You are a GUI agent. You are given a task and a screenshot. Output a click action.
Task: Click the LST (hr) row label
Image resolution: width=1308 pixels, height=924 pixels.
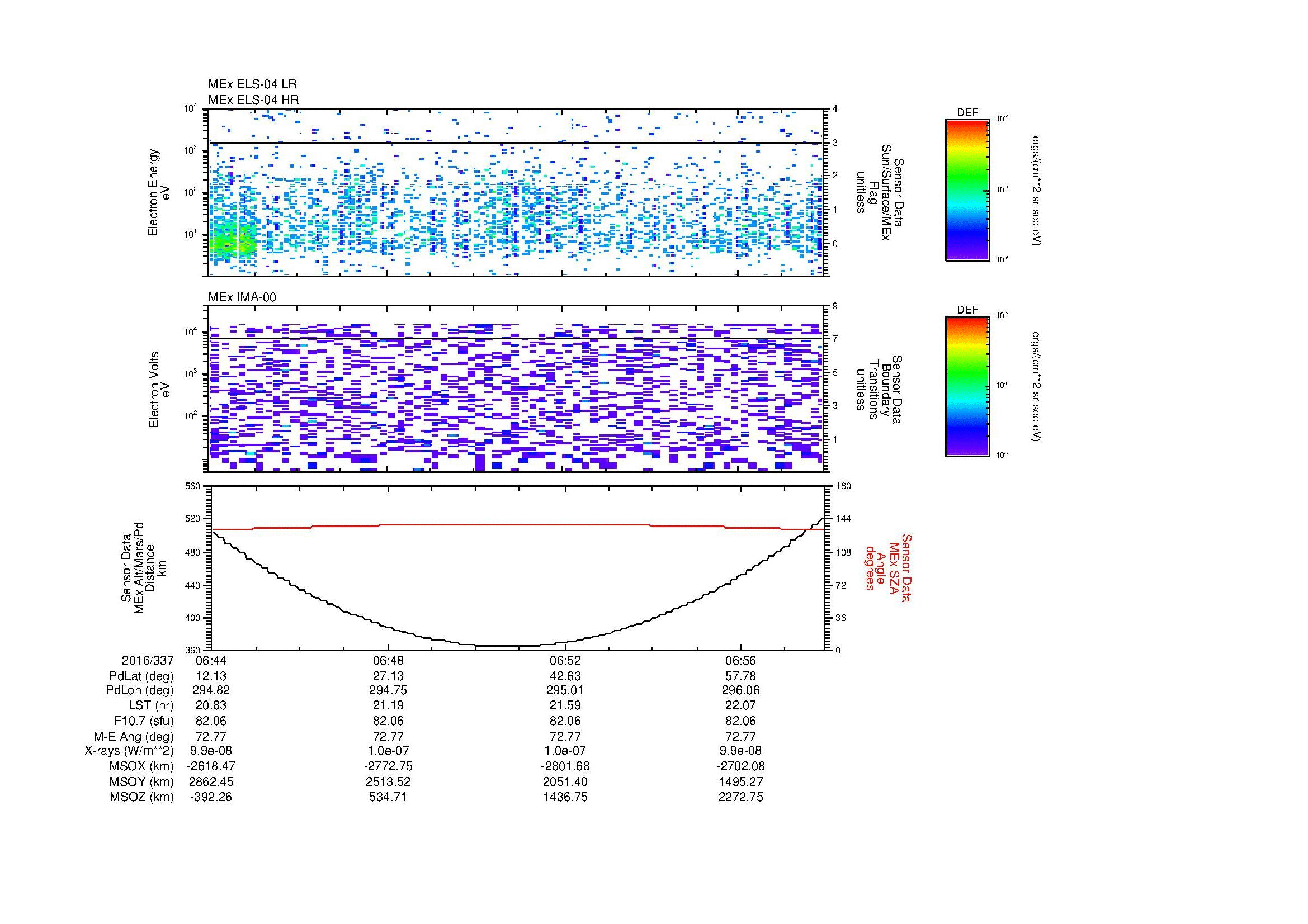pyautogui.click(x=151, y=705)
